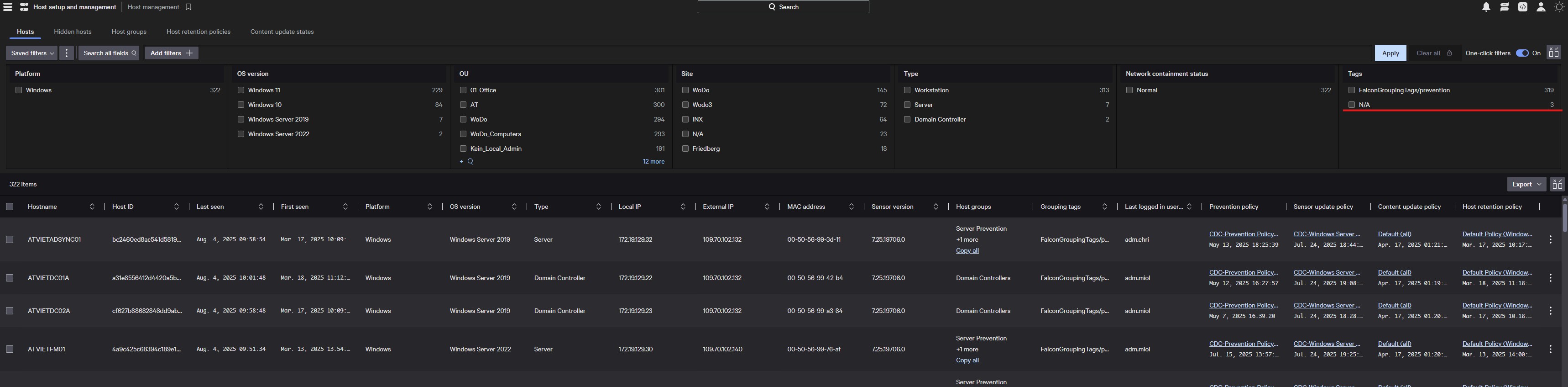Apply the selected filters
The height and width of the screenshot is (387, 1568).
(x=1390, y=53)
